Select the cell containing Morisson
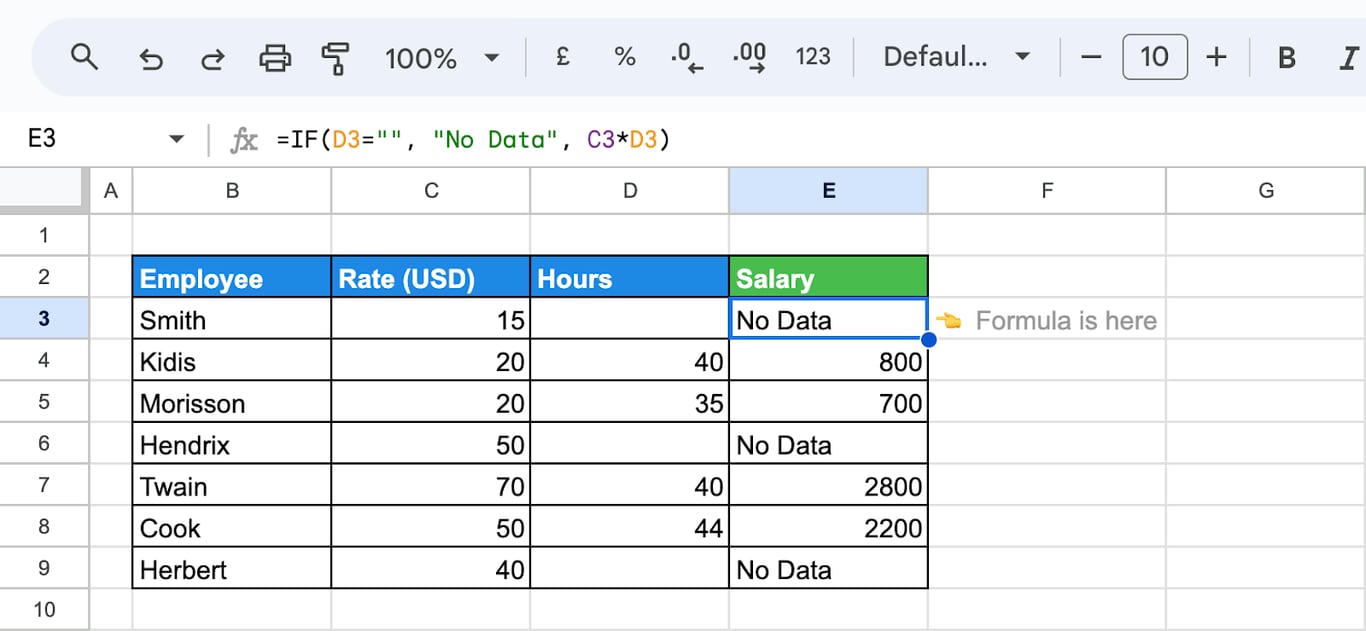This screenshot has width=1366, height=631. 232,402
